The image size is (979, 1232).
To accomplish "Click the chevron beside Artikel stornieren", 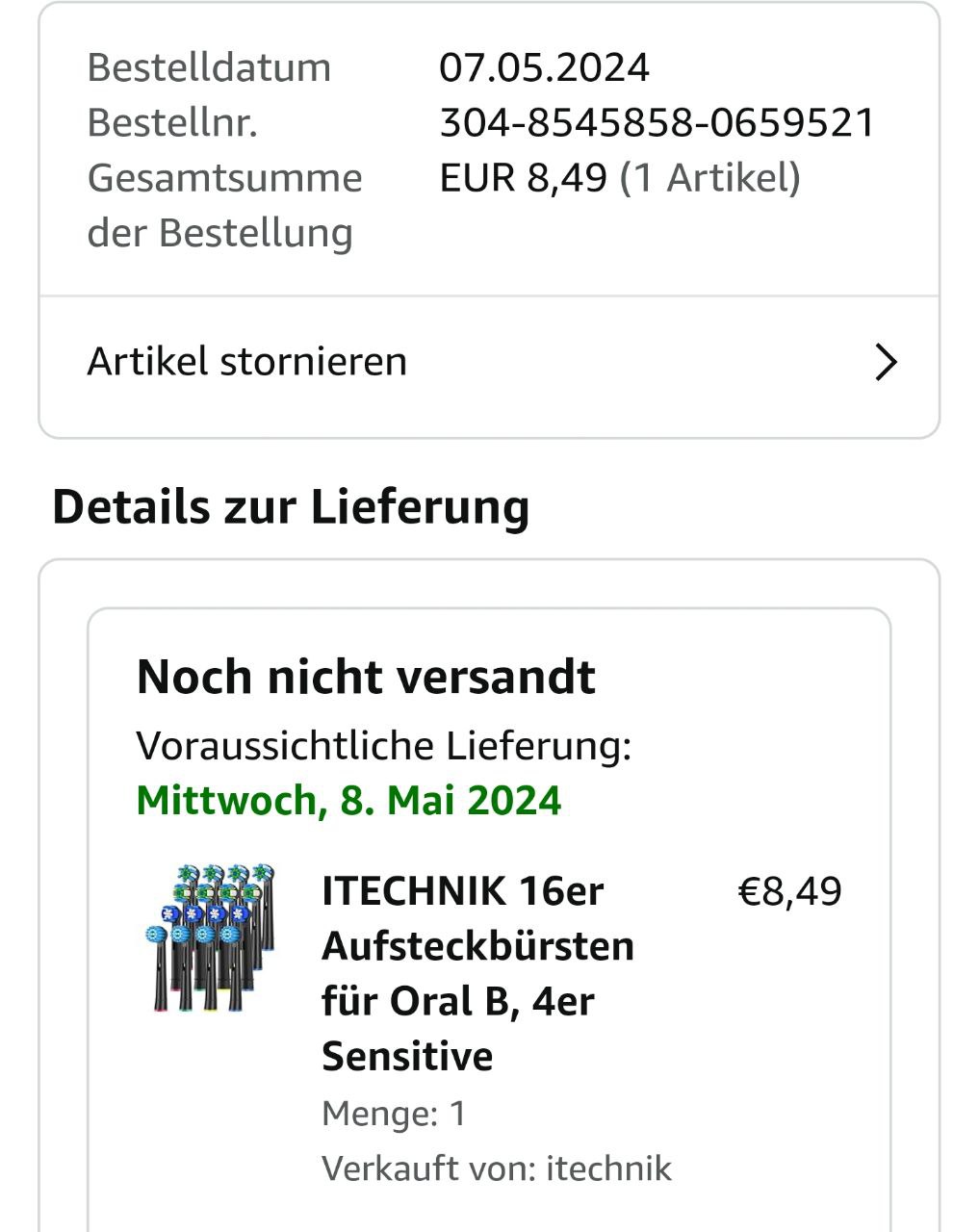I will click(885, 363).
